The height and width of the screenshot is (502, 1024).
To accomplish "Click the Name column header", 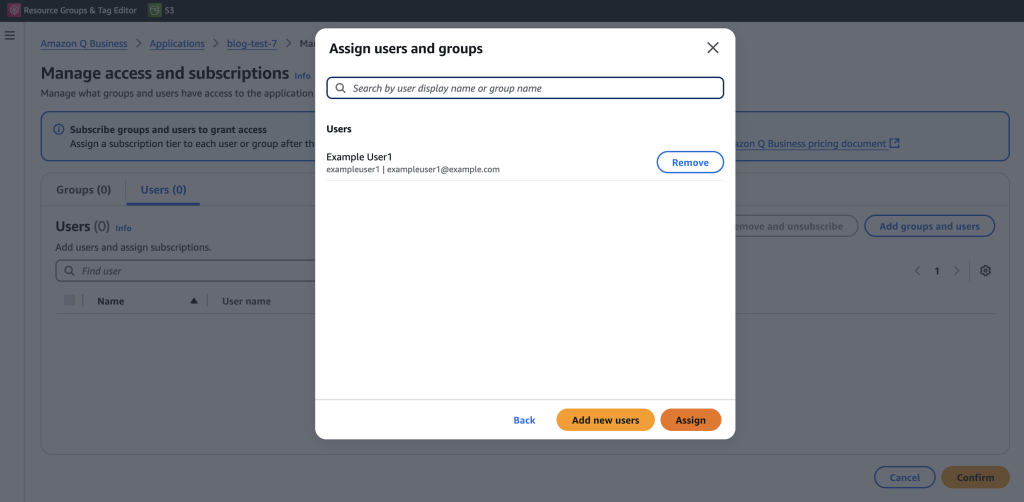I will (x=110, y=301).
